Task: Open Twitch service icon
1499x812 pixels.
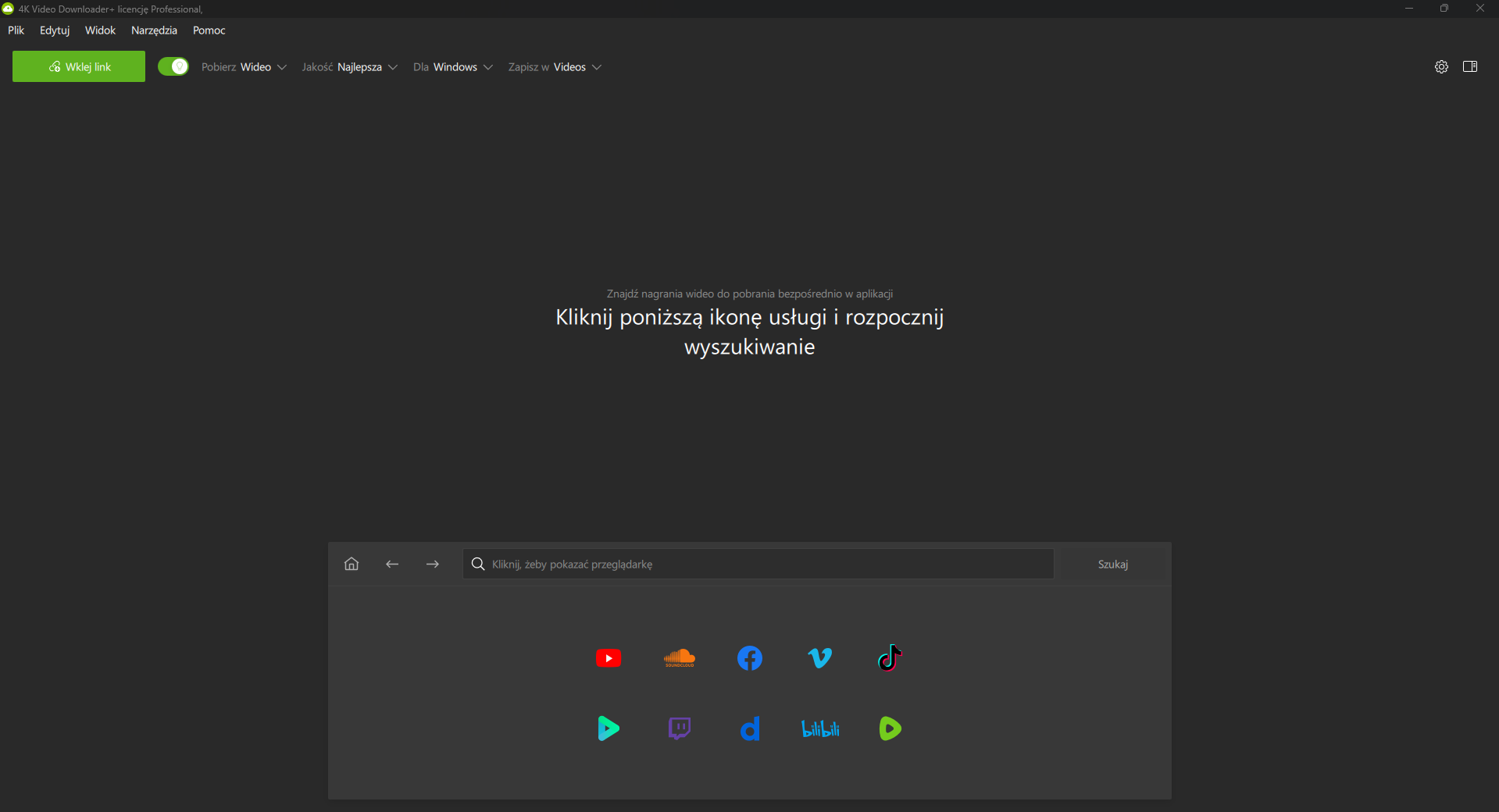Action: pos(680,728)
